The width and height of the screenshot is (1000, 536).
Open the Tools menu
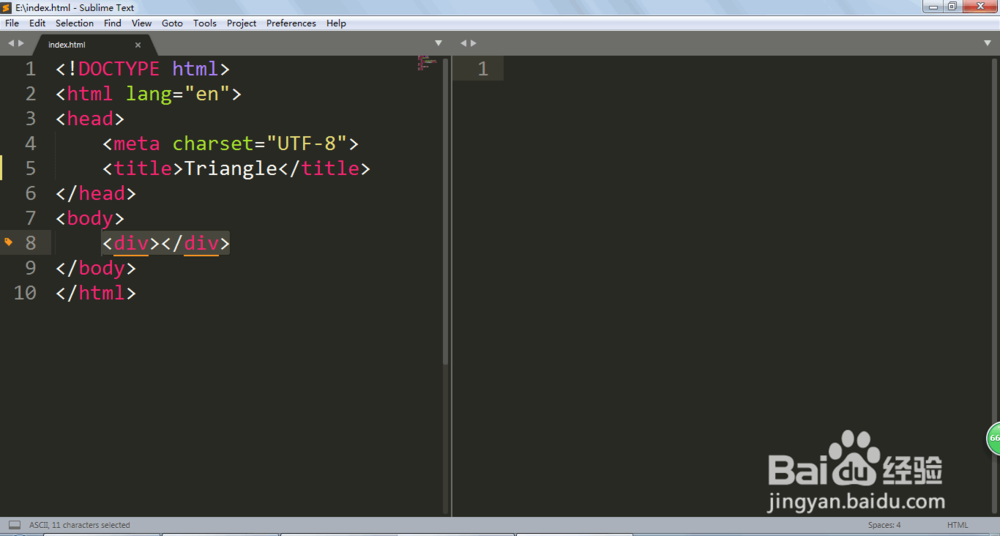pyautogui.click(x=205, y=23)
